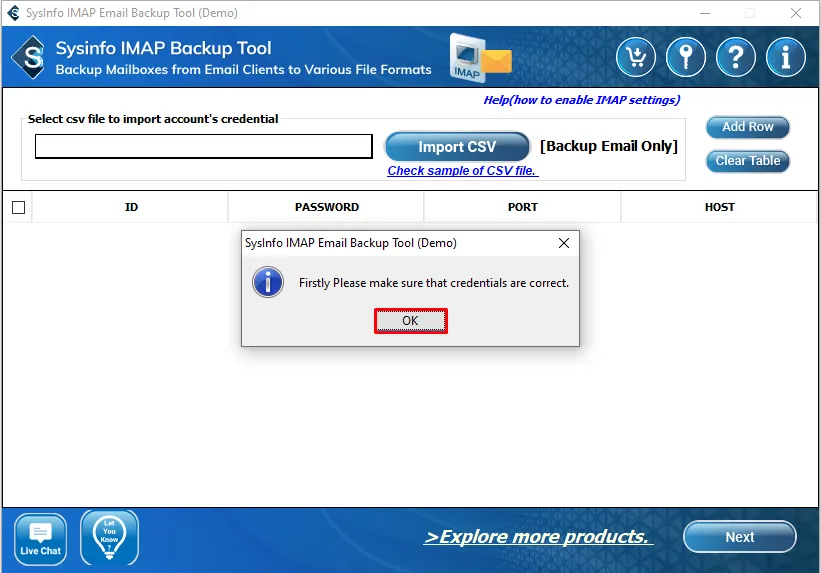Focus the CSV file path field
Image resolution: width=821 pixels, height=573 pixels.
(x=204, y=146)
